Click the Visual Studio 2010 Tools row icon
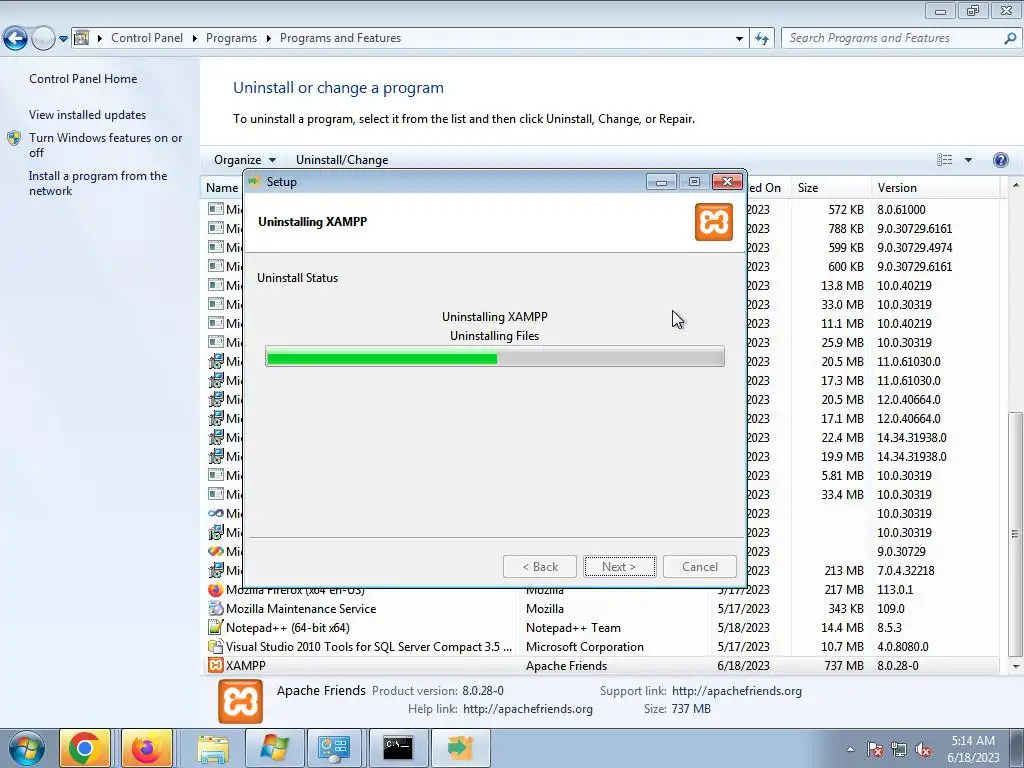 (215, 647)
